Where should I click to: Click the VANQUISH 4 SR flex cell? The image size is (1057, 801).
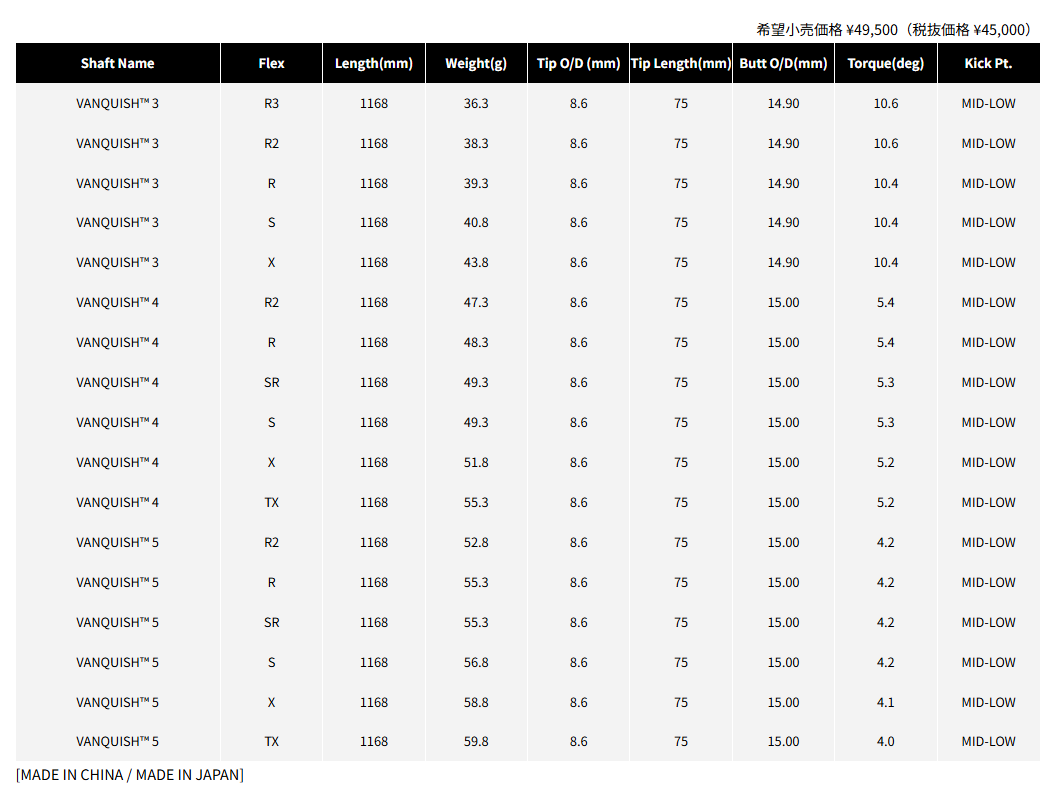pyautogui.click(x=272, y=382)
